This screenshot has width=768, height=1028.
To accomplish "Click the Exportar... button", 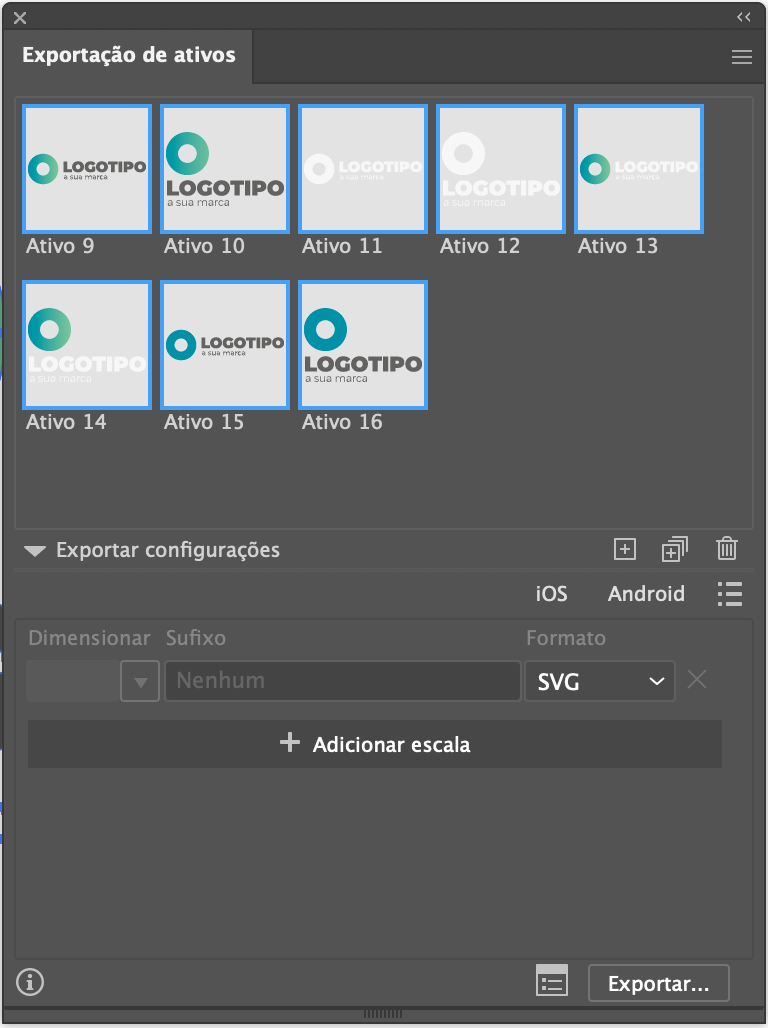I will pyautogui.click(x=658, y=983).
